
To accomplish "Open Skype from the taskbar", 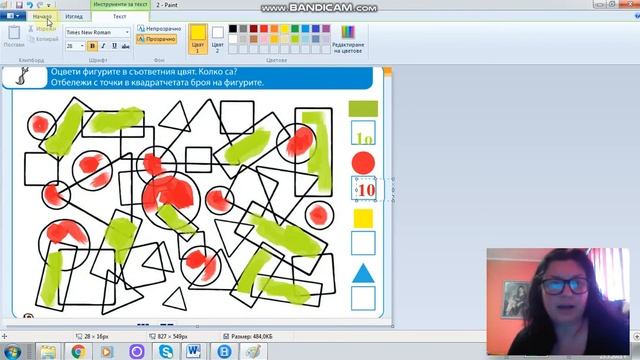I will pyautogui.click(x=166, y=351).
